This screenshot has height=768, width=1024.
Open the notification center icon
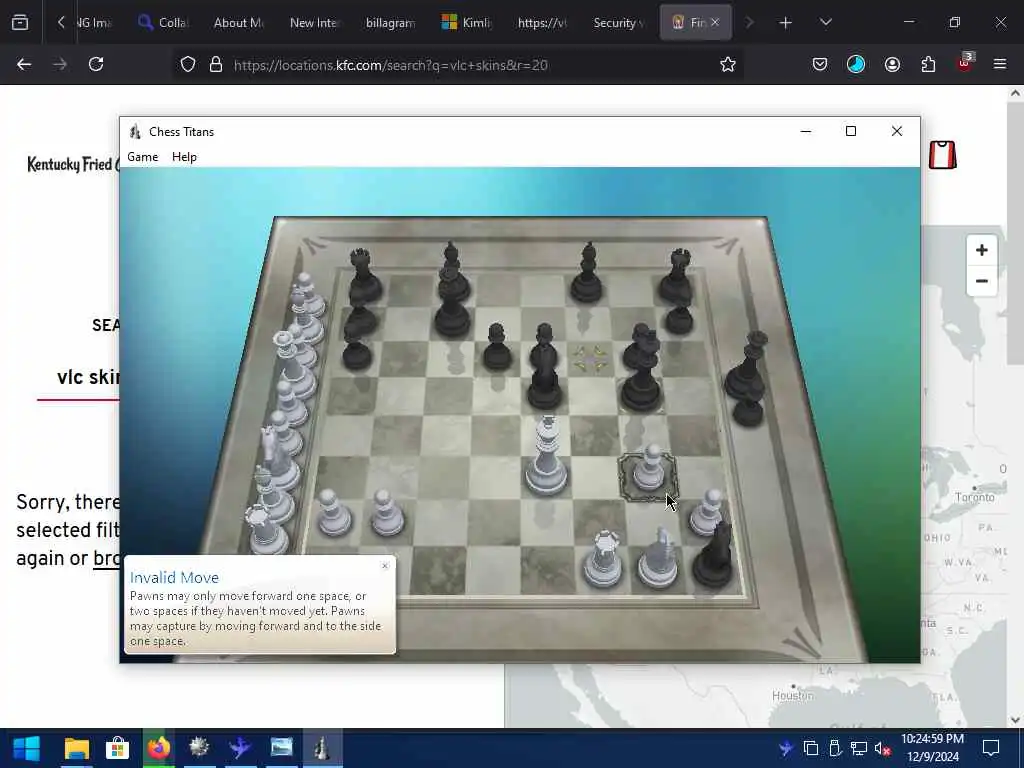991,748
